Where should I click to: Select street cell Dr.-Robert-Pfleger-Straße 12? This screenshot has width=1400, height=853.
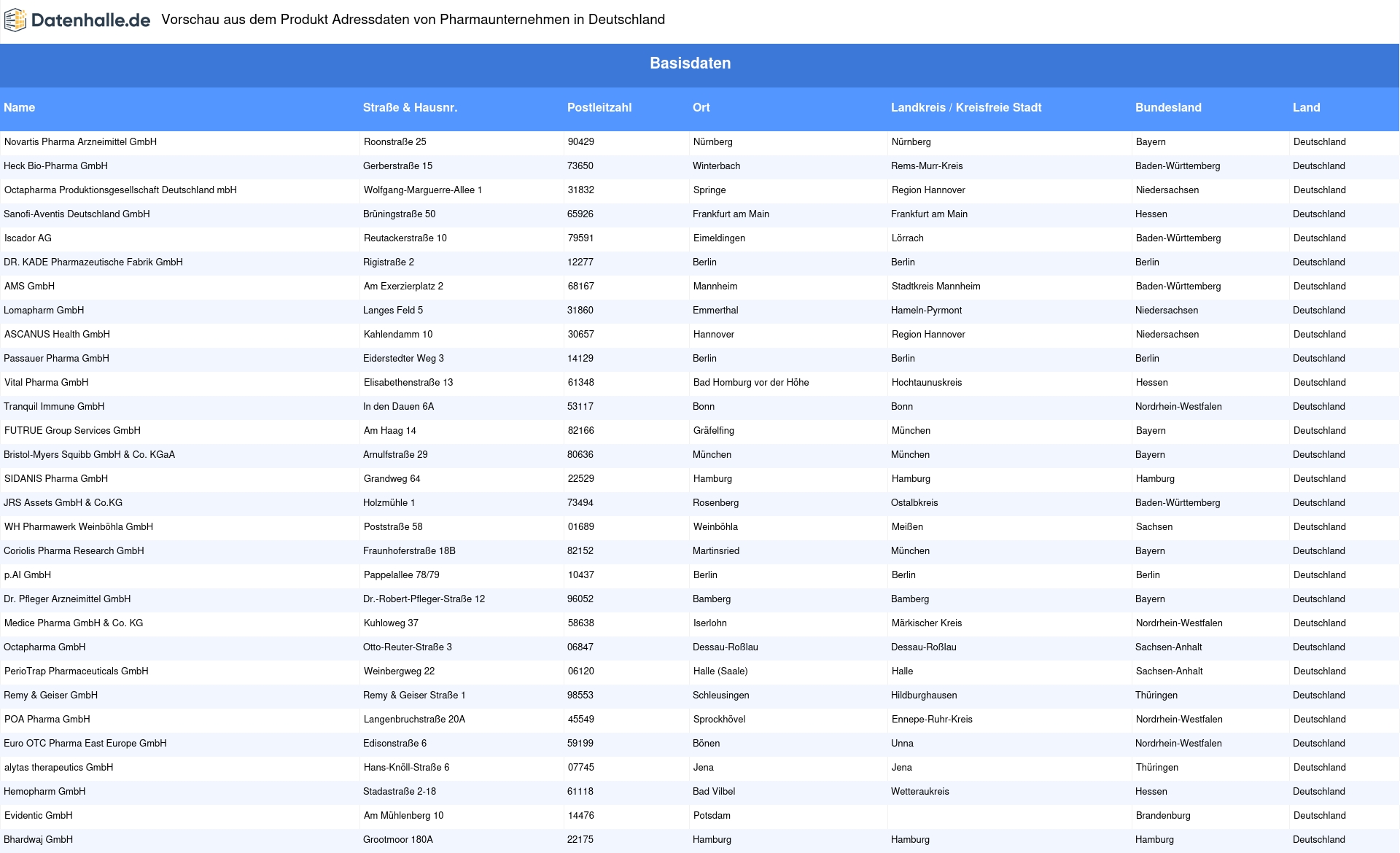424,599
